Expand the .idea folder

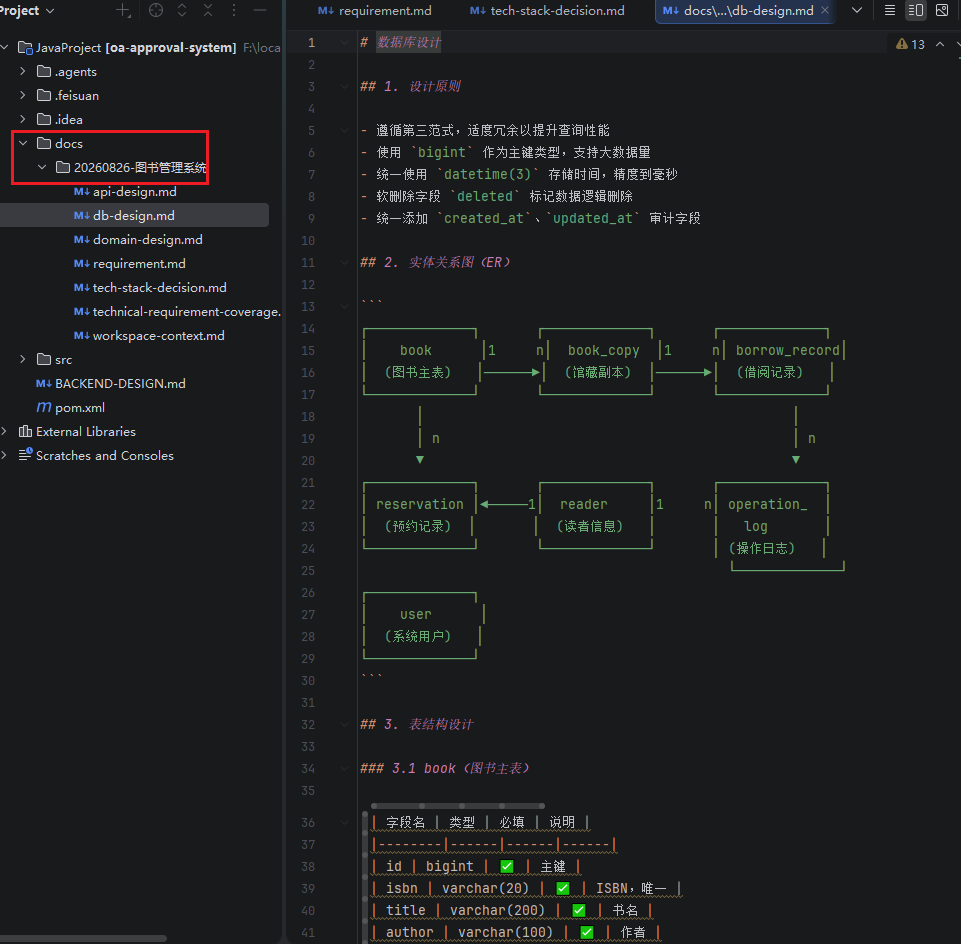[x=23, y=119]
